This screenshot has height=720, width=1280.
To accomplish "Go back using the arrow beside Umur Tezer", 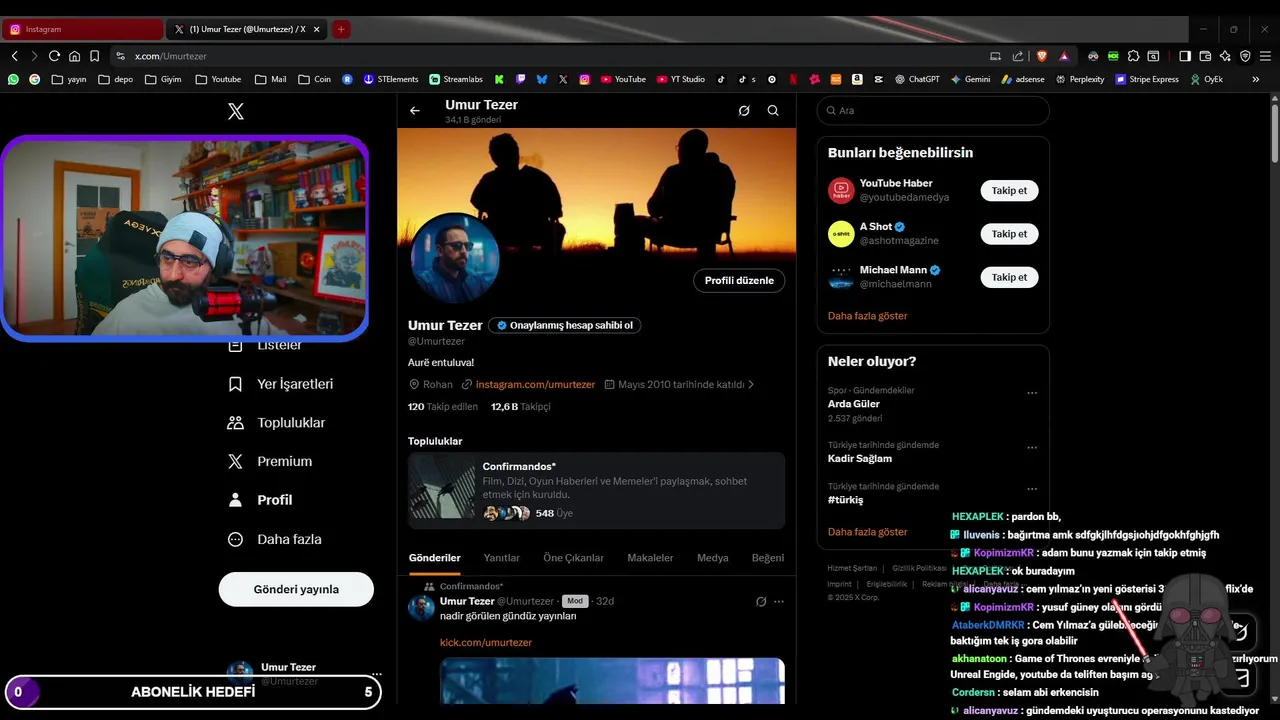I will pyautogui.click(x=415, y=111).
